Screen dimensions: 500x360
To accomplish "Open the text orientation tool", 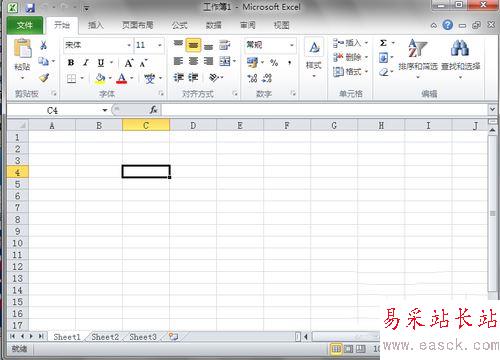I will click(214, 78).
